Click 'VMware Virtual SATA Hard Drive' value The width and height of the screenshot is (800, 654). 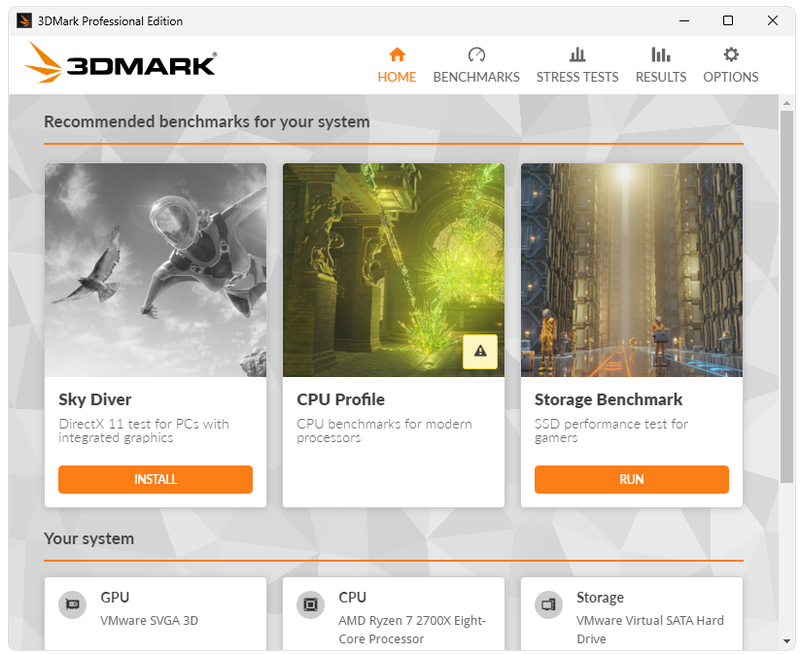tap(650, 630)
